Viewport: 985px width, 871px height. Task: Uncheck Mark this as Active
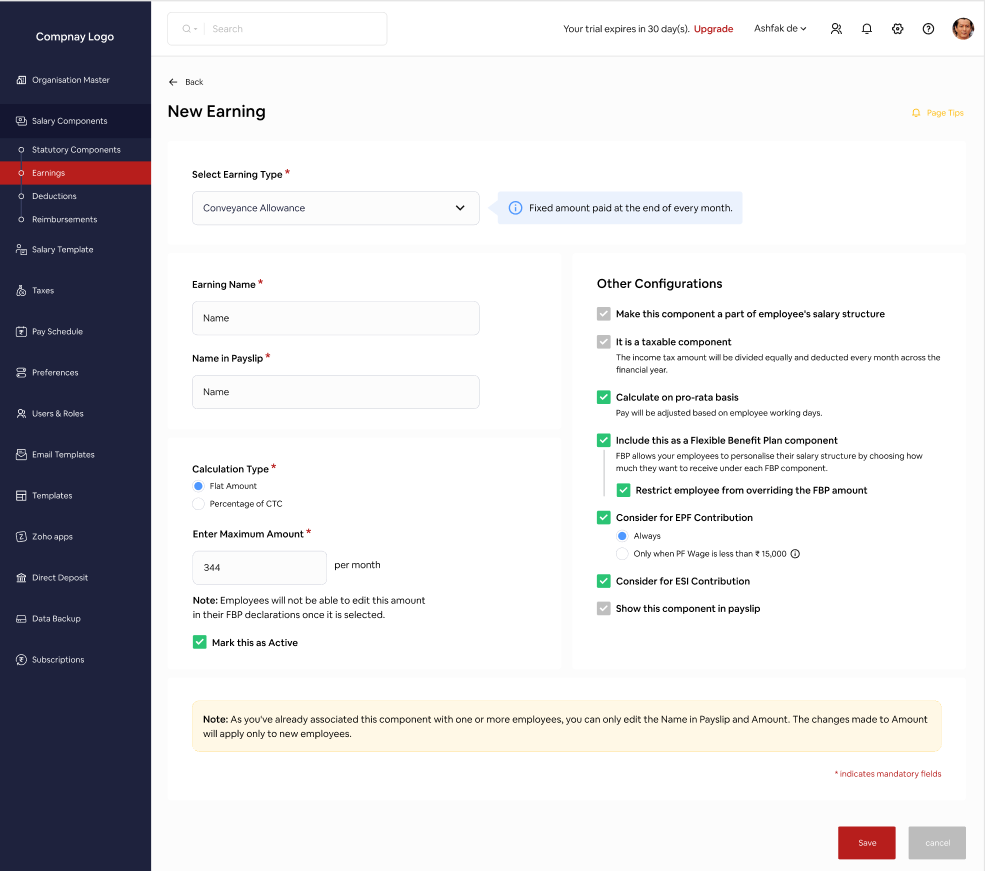[199, 643]
